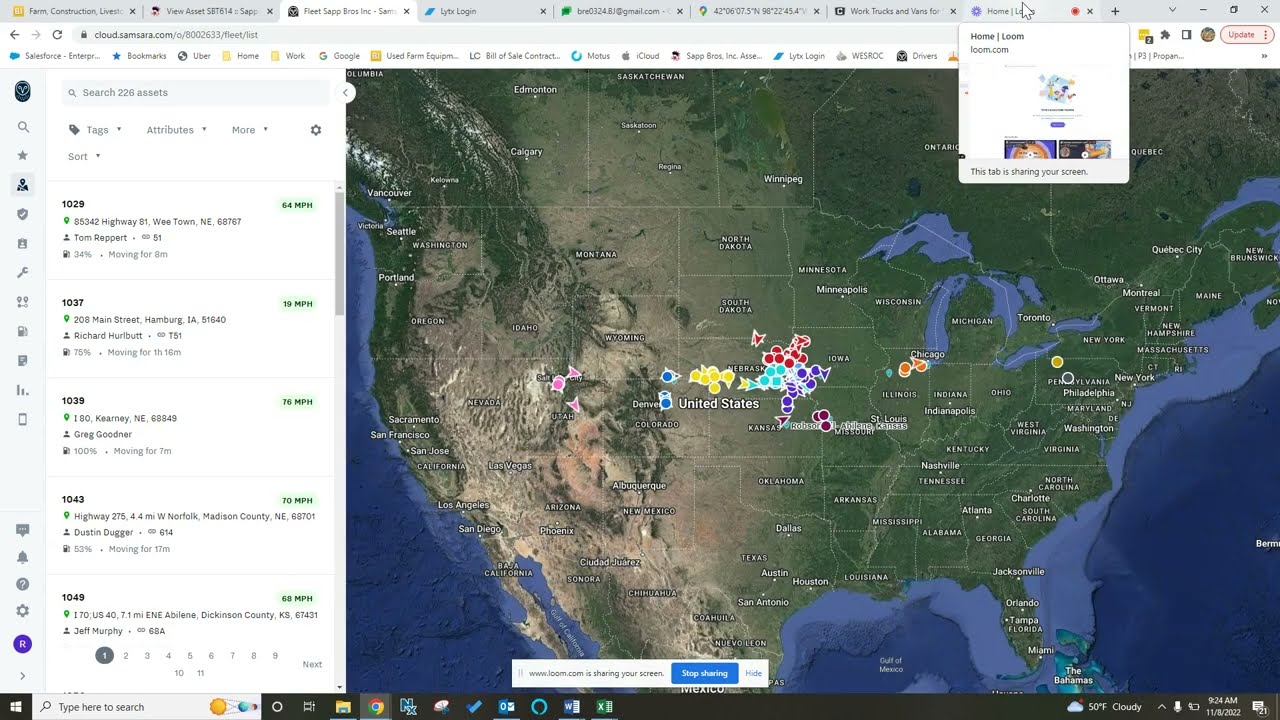This screenshot has width=1280, height=720.
Task: Open the Reports bar chart icon in sidebar
Action: [x=23, y=390]
